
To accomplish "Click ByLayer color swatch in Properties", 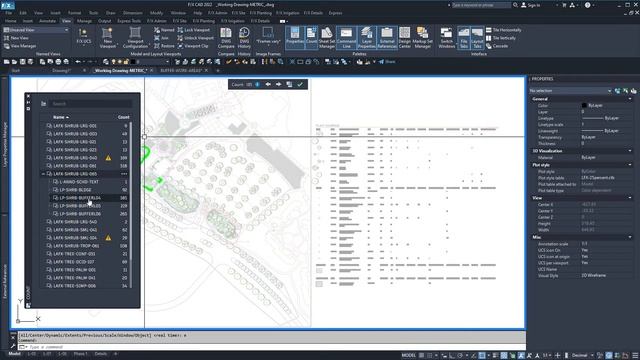I will pyautogui.click(x=584, y=105).
